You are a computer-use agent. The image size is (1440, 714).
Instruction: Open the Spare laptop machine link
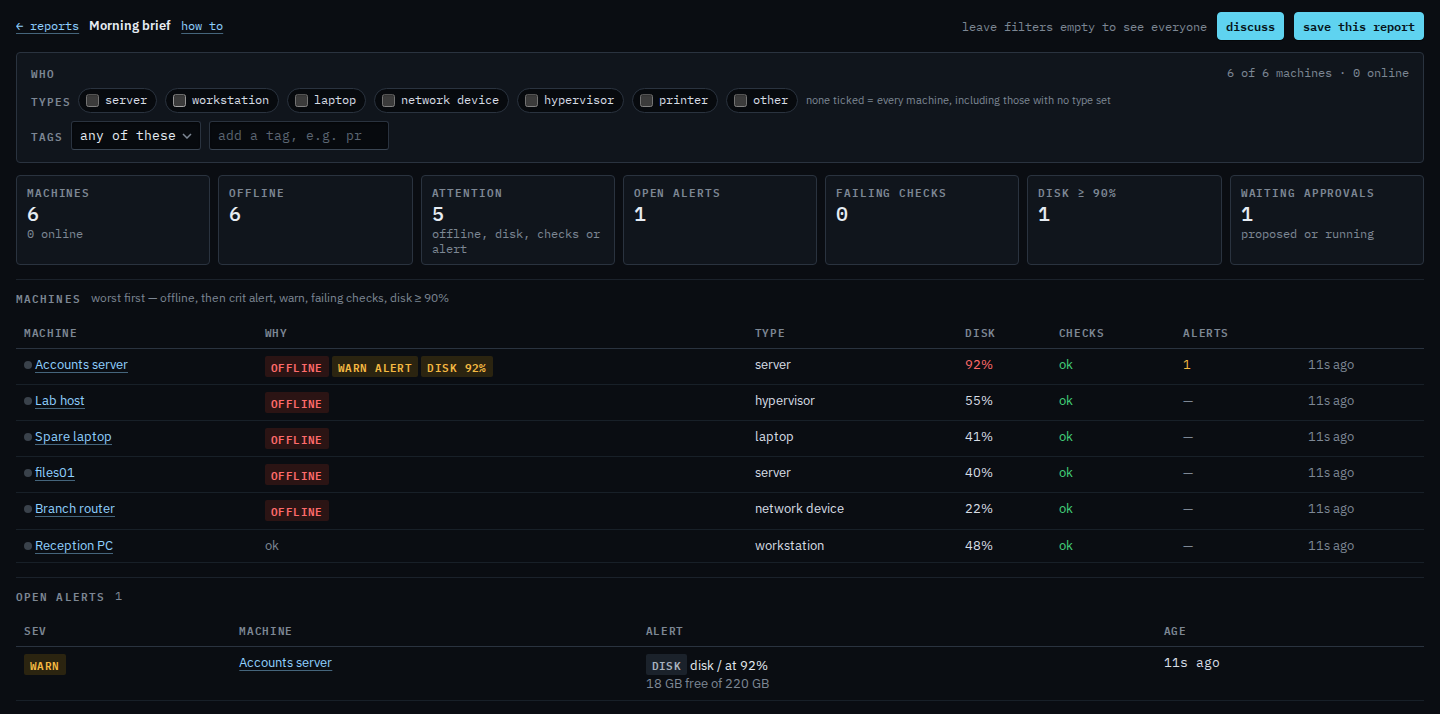click(73, 437)
